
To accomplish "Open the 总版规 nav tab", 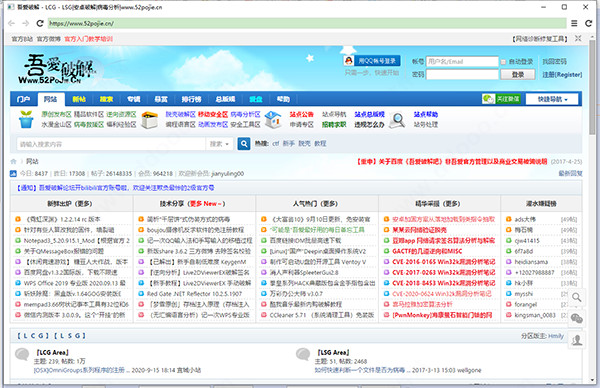I will [x=225, y=99].
